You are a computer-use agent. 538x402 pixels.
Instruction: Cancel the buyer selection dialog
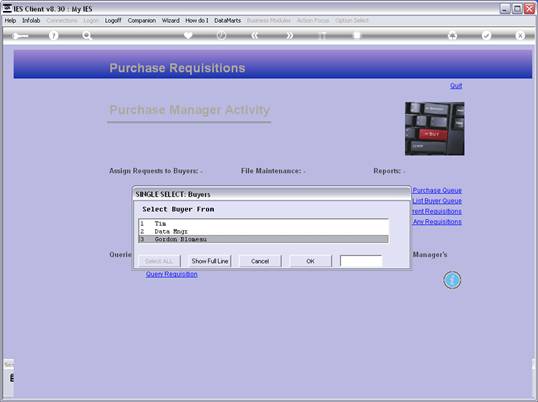[x=260, y=261]
